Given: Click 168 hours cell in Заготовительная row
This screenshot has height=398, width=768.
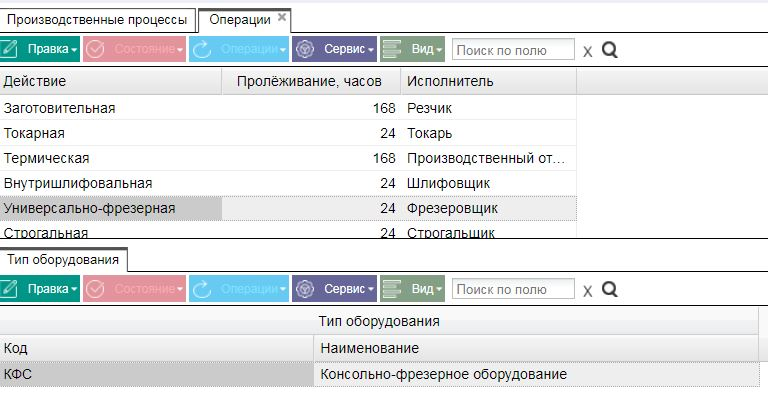Looking at the screenshot, I should click(311, 108).
